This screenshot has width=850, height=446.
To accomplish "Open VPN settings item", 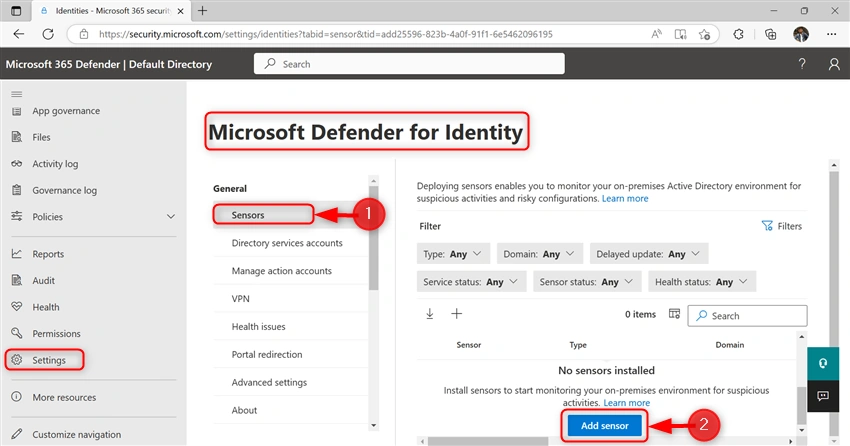I will click(x=241, y=299).
